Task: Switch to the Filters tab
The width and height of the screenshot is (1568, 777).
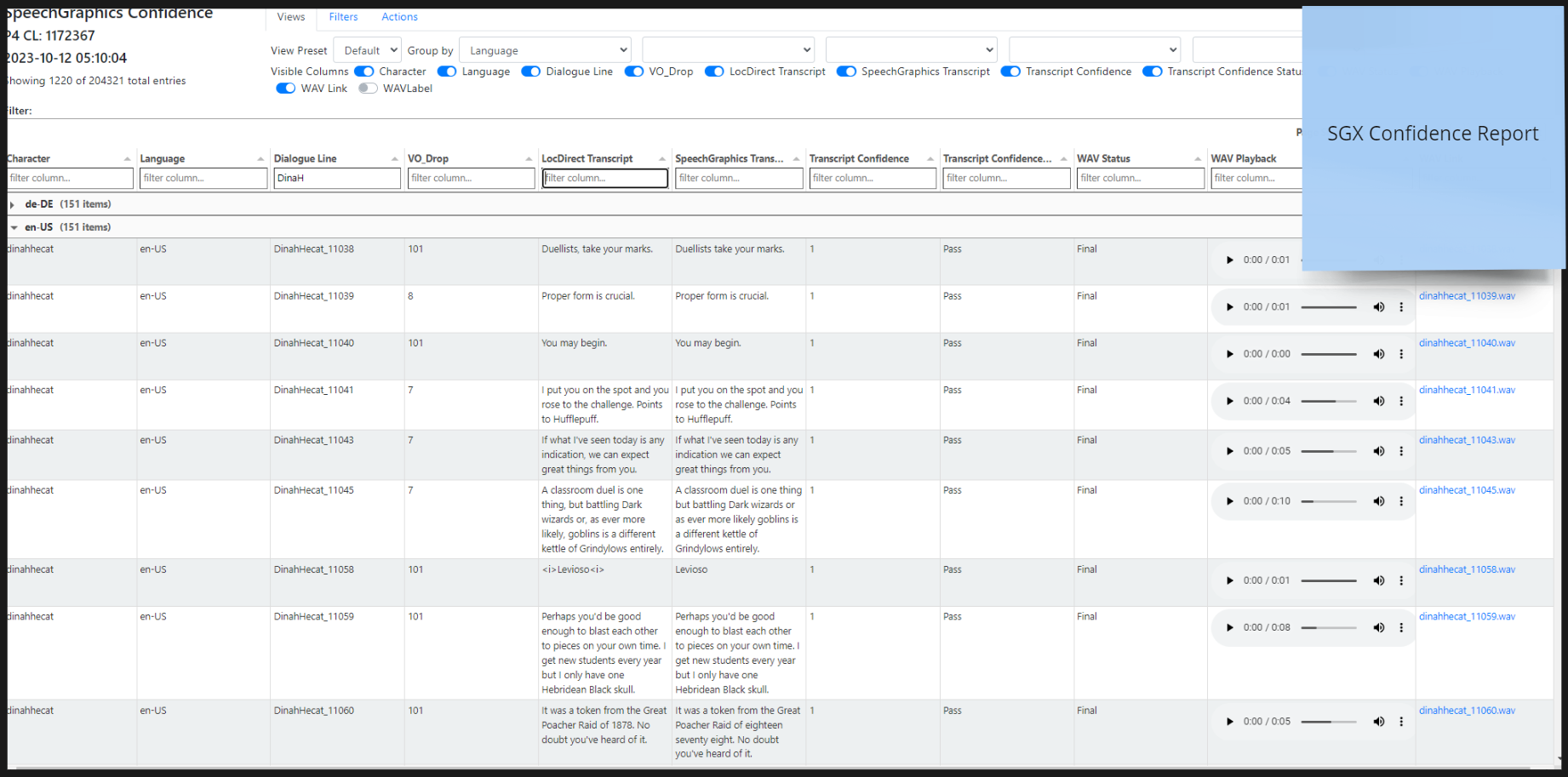Action: [343, 17]
